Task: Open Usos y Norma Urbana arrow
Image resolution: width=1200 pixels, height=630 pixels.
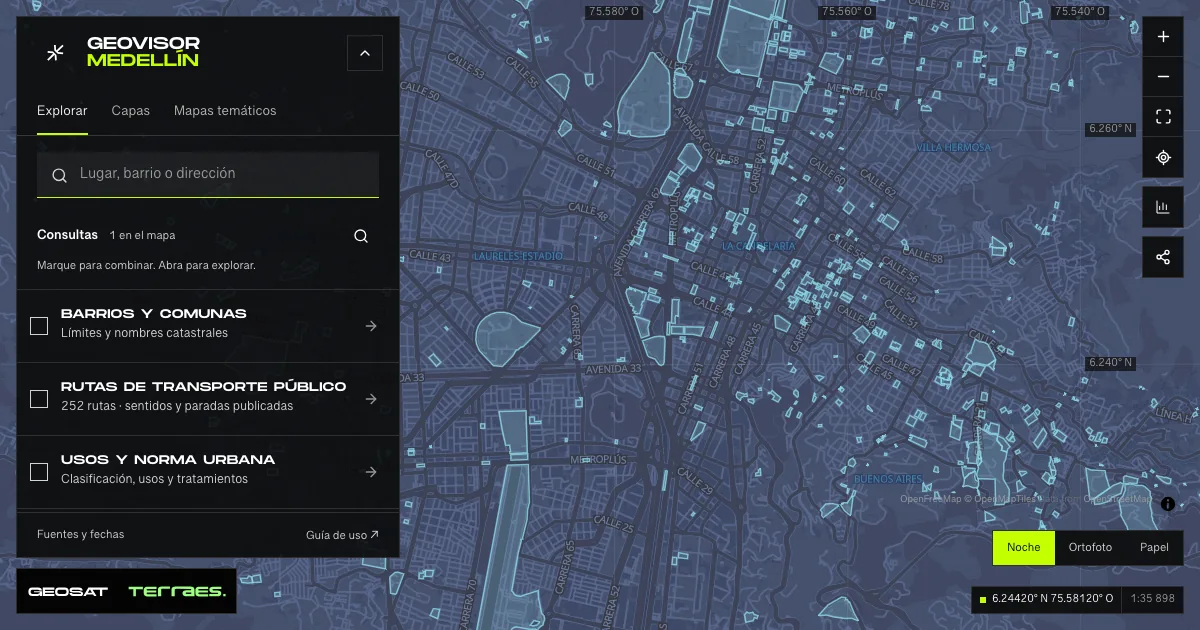Action: (371, 472)
